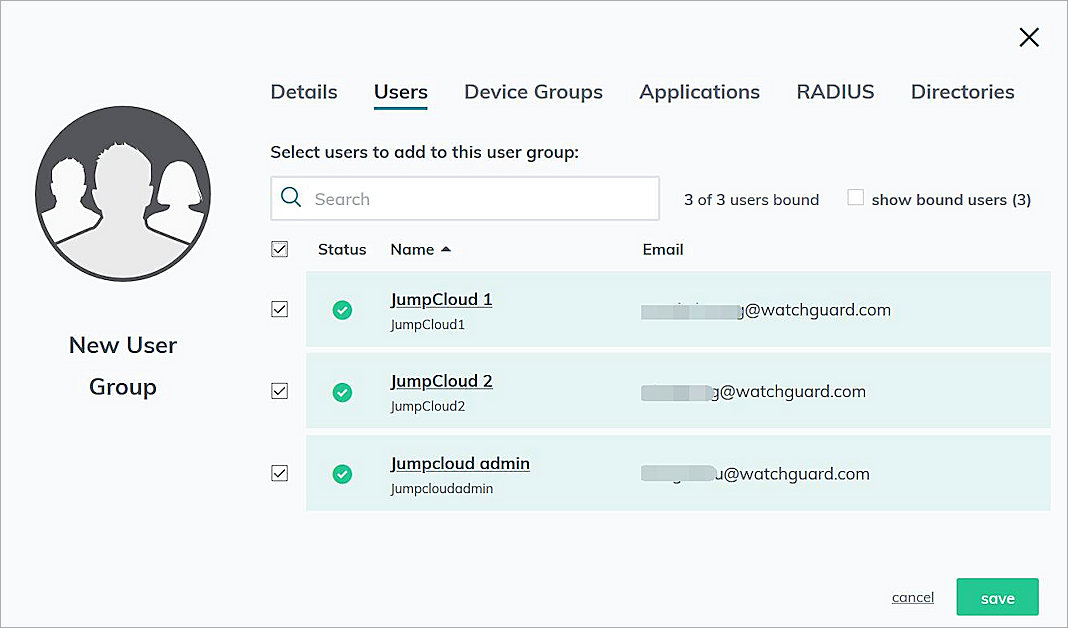Uncheck the JumpCloud 1 row checkbox

click(280, 309)
